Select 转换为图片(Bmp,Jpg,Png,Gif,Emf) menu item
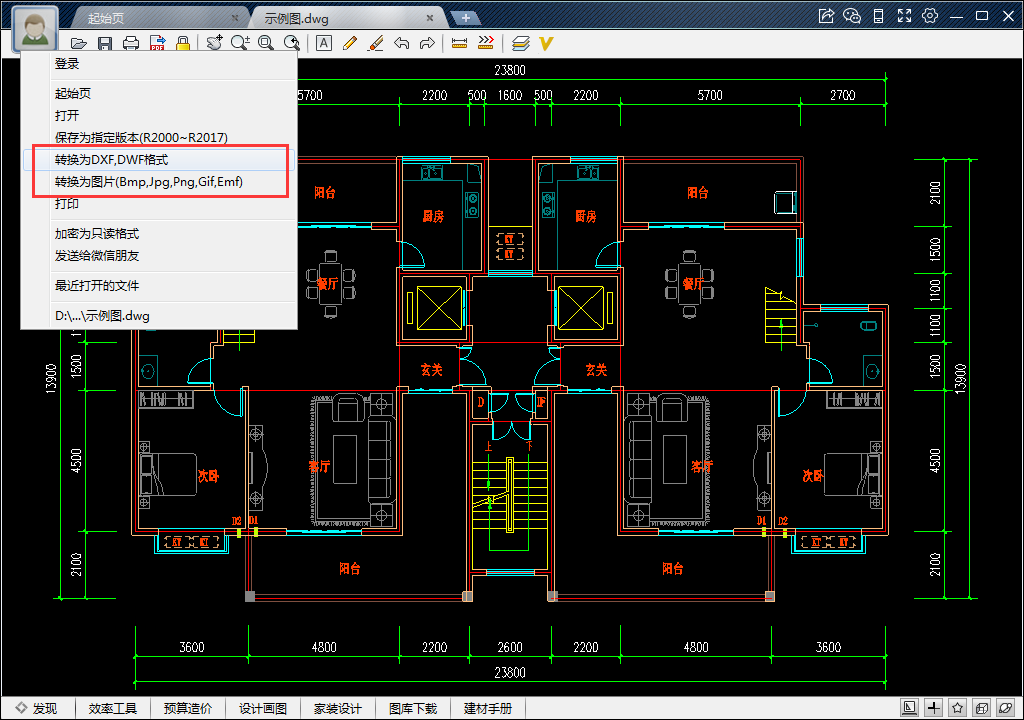Image resolution: width=1024 pixels, height=720 pixels. click(x=149, y=182)
